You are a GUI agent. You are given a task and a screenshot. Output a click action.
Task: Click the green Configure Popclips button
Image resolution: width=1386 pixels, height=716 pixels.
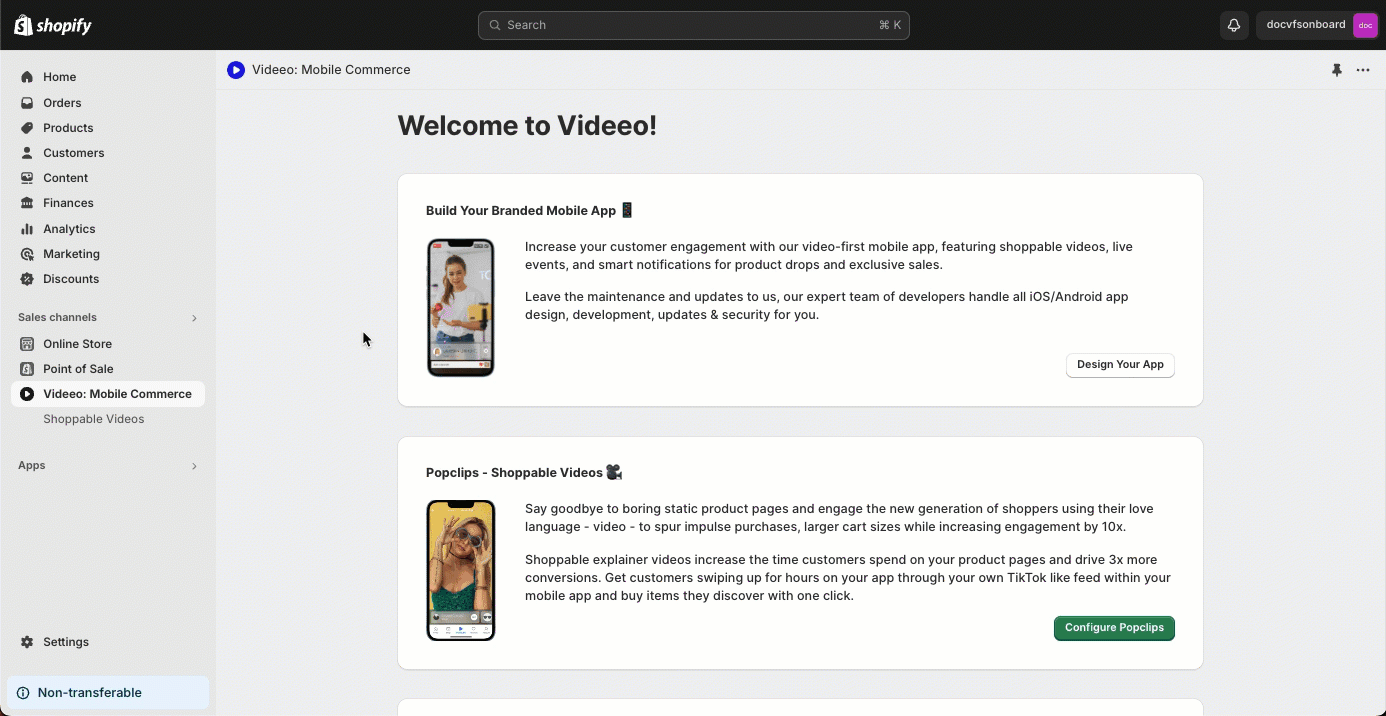click(x=1113, y=628)
